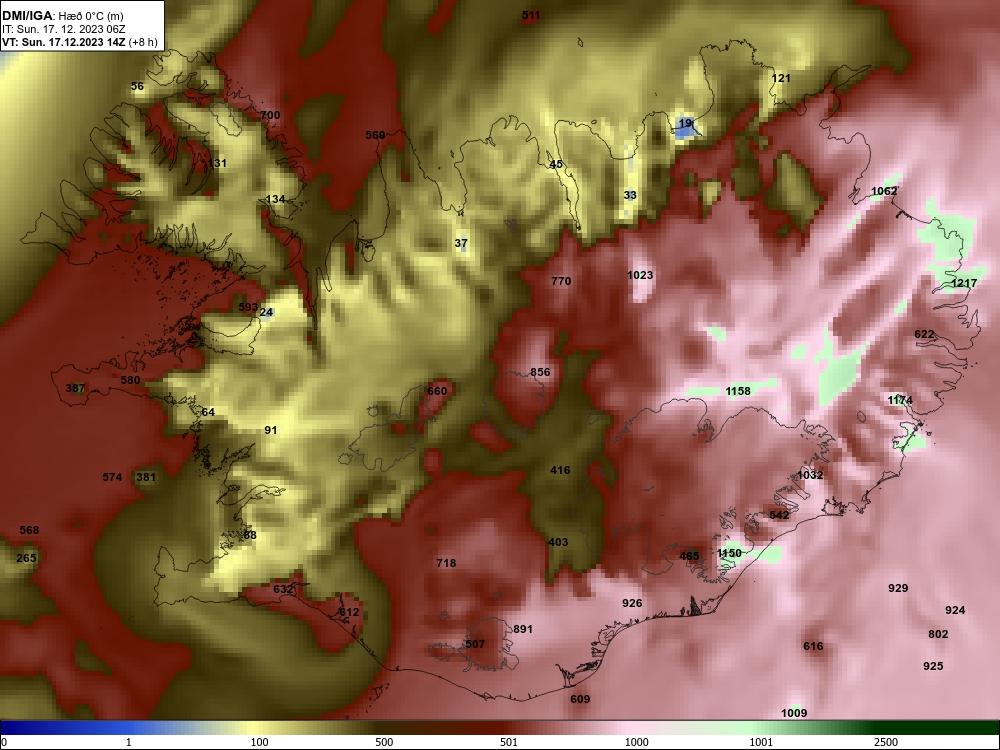Select the 56 value label
This screenshot has width=1000, height=750.
tap(137, 86)
